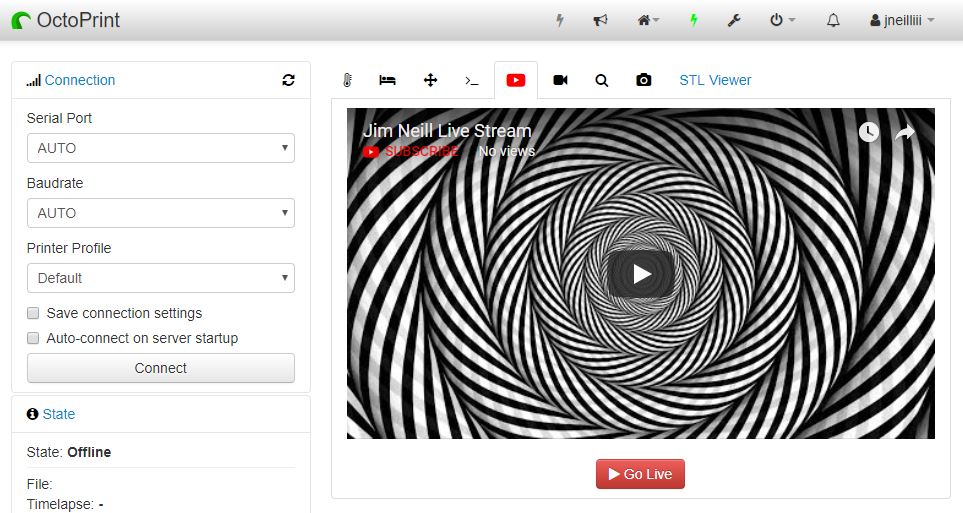Enable Save connection settings checkbox
Screen dimensions: 963x513
pos(33,313)
